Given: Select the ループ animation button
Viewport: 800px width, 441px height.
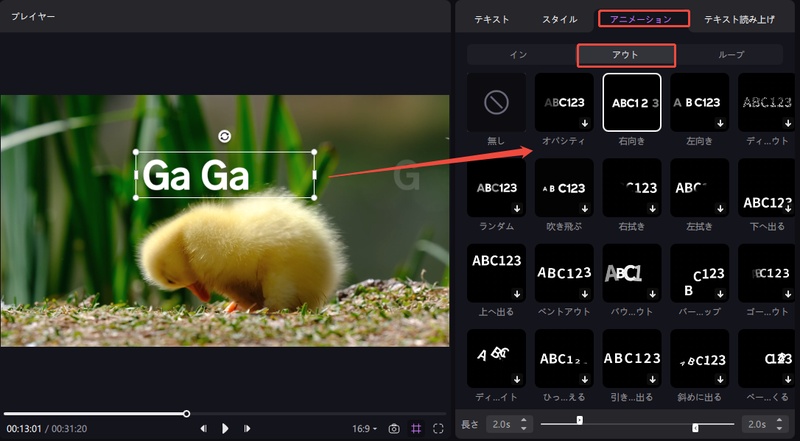Looking at the screenshot, I should tap(730, 54).
